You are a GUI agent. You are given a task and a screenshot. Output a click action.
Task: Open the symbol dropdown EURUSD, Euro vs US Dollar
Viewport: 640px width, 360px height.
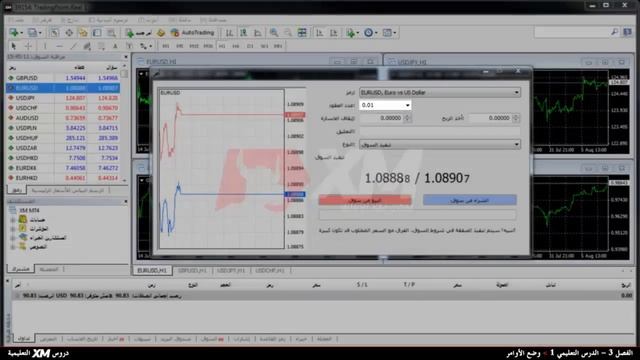click(440, 93)
